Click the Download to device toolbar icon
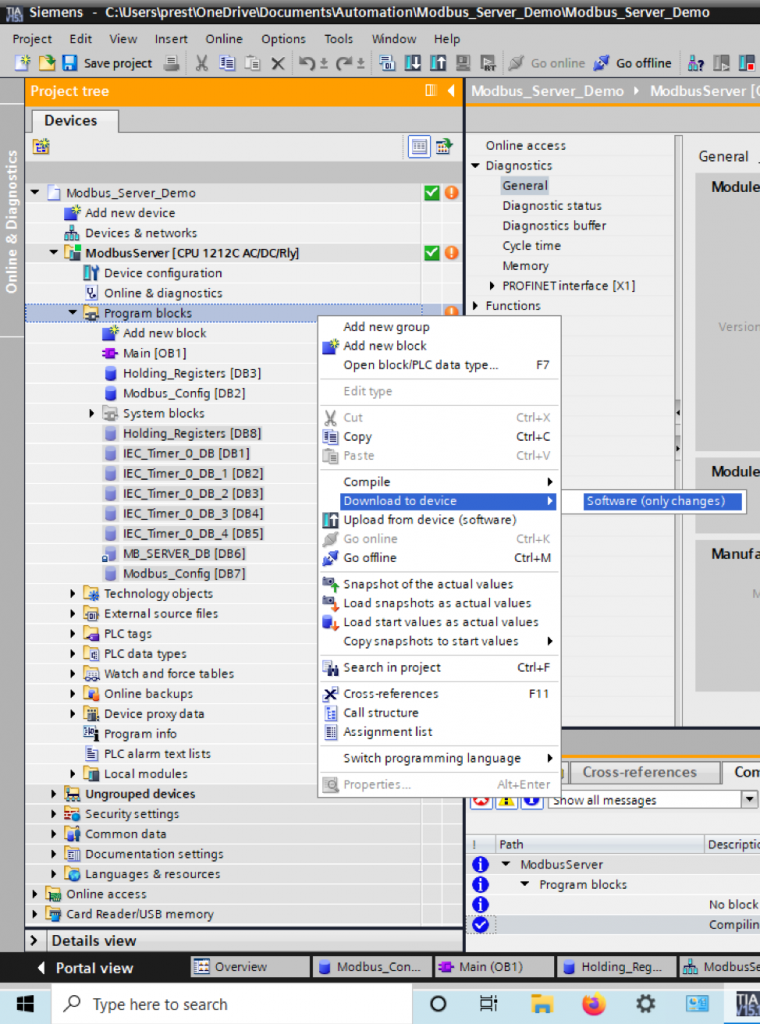Screen dimensions: 760x1024 [x=413, y=63]
